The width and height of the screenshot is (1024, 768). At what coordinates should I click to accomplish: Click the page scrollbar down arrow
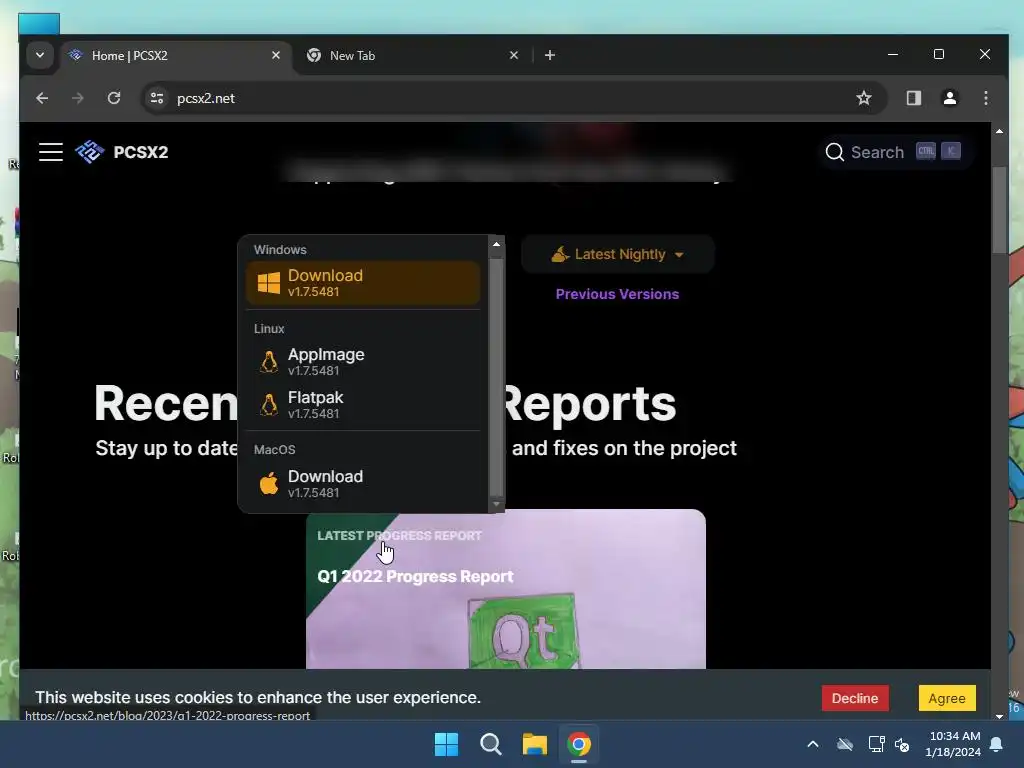(x=999, y=716)
